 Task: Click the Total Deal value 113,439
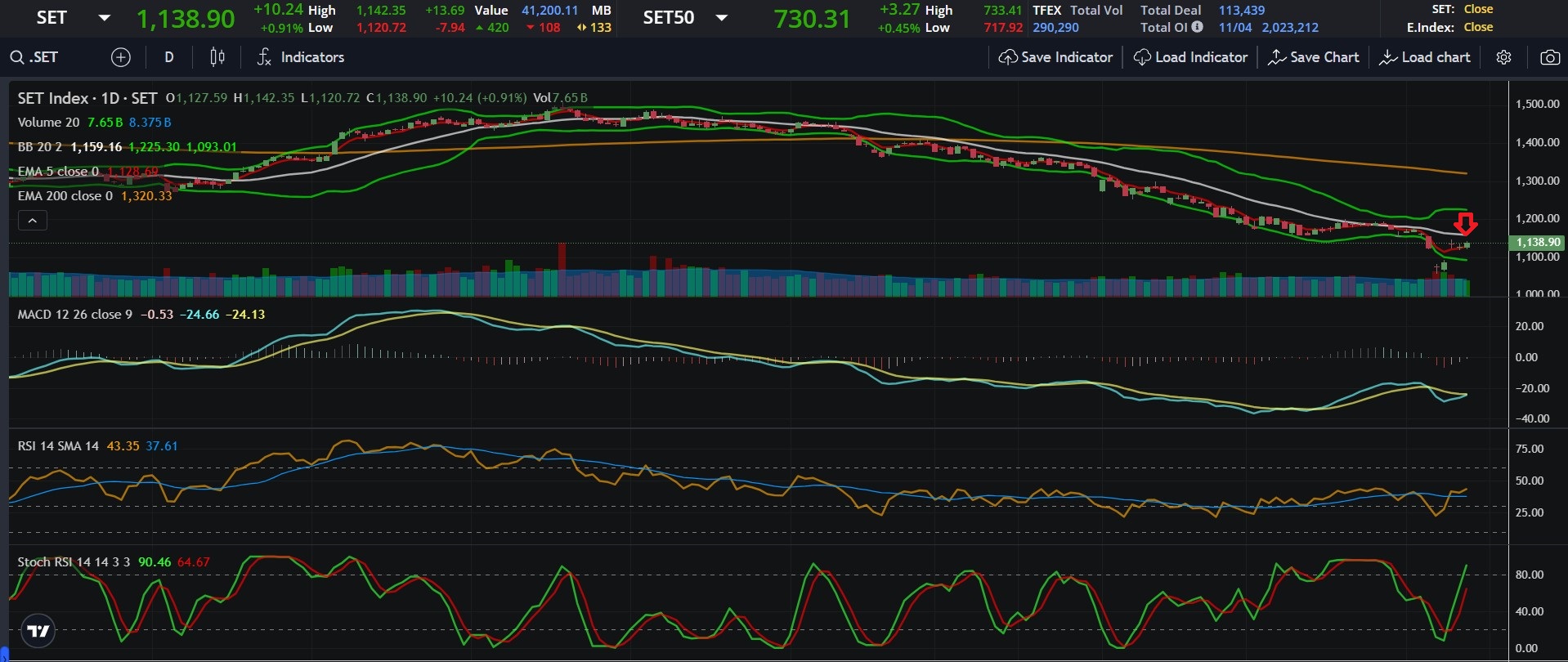tap(1241, 11)
